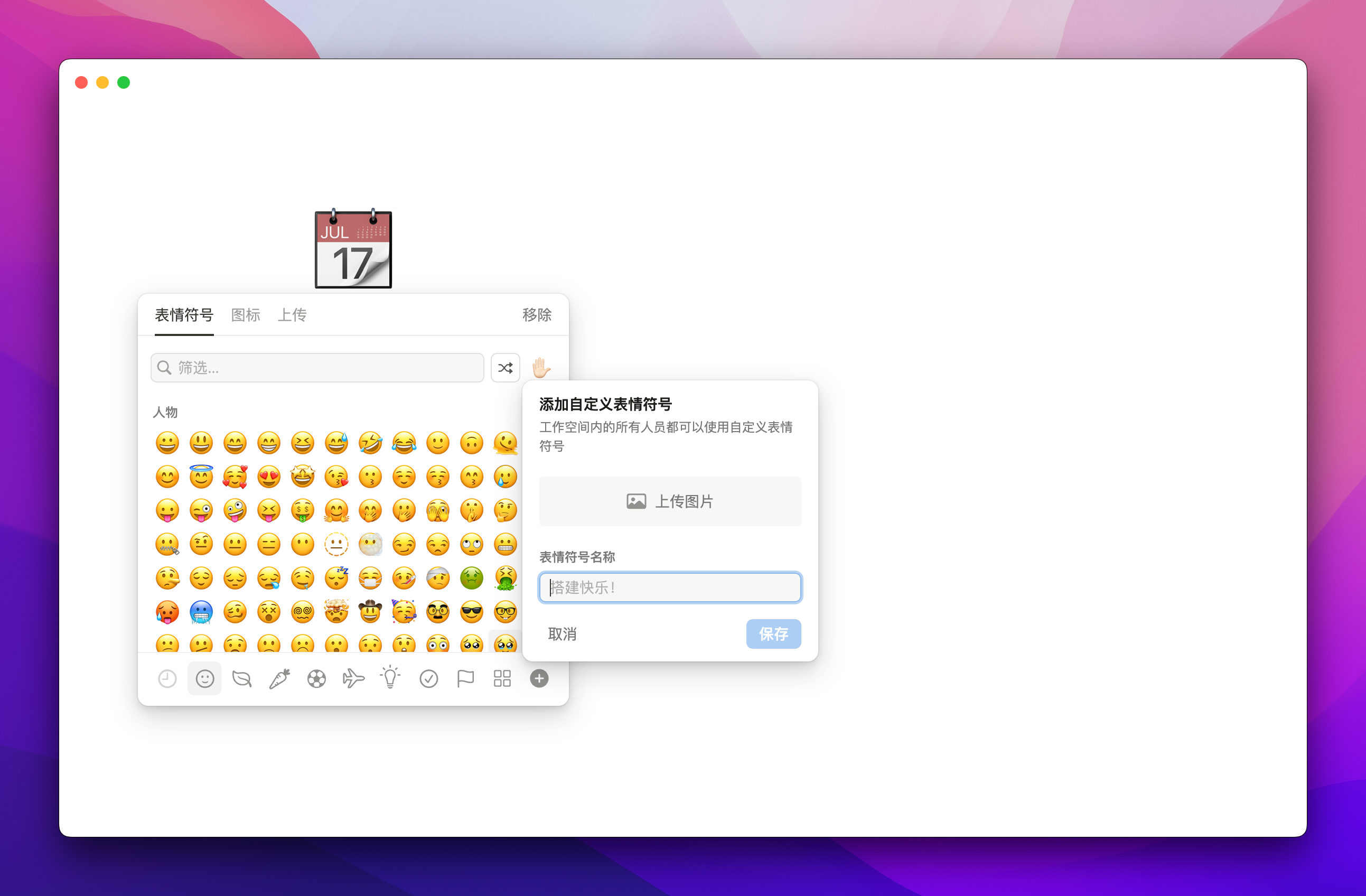Click the 移除 remove button
1366x896 pixels.
click(537, 315)
